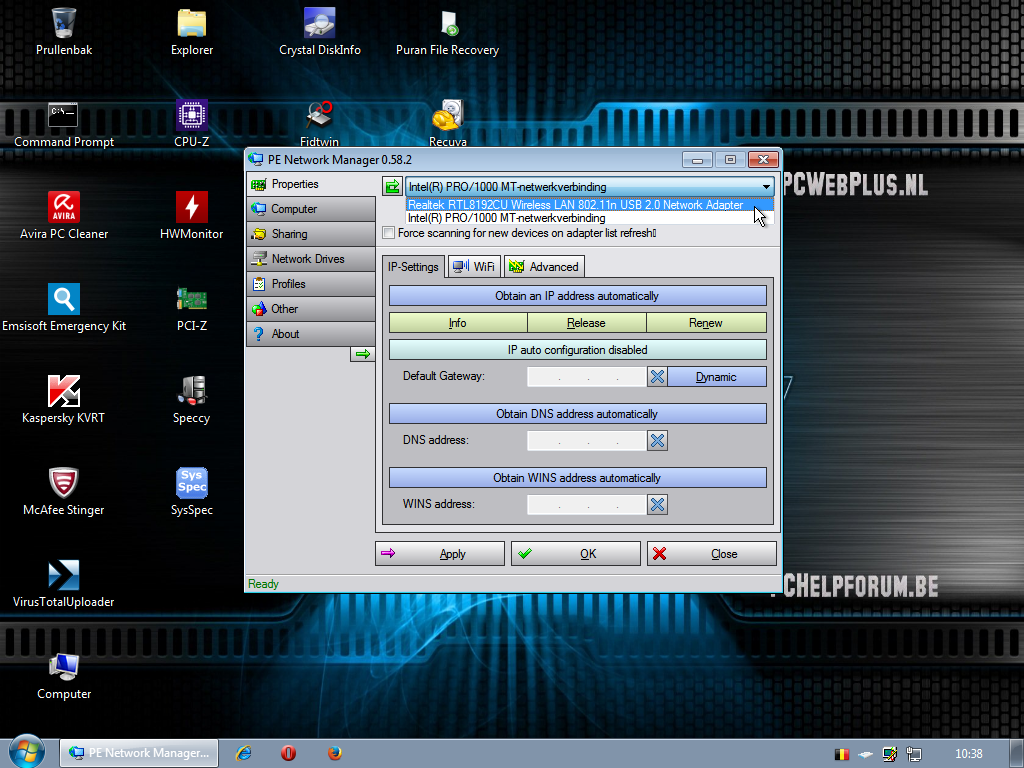Image resolution: width=1024 pixels, height=768 pixels.
Task: Apply the network settings
Action: pos(440,554)
